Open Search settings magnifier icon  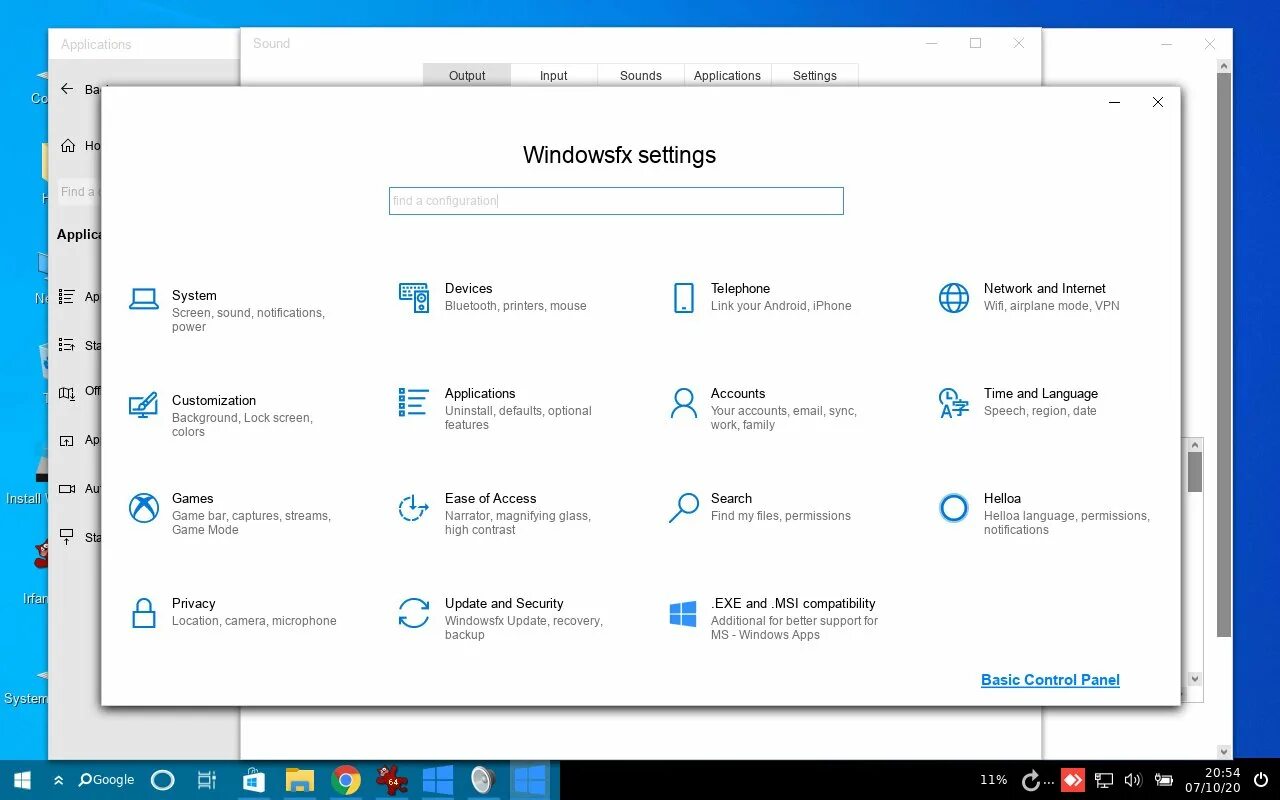(x=684, y=508)
